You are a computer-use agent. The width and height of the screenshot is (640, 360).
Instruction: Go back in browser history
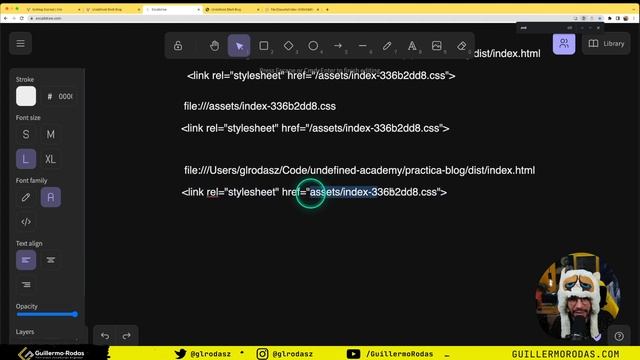coord(6,18)
